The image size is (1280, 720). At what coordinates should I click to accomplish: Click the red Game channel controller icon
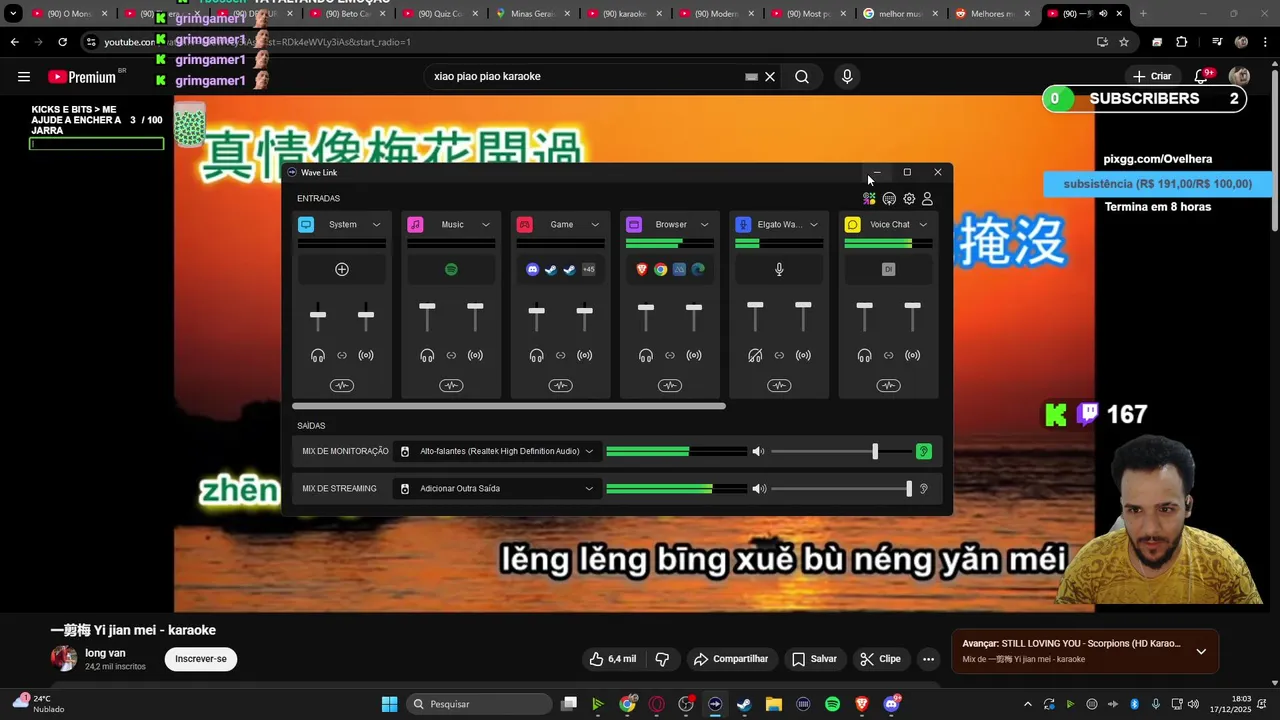click(524, 224)
